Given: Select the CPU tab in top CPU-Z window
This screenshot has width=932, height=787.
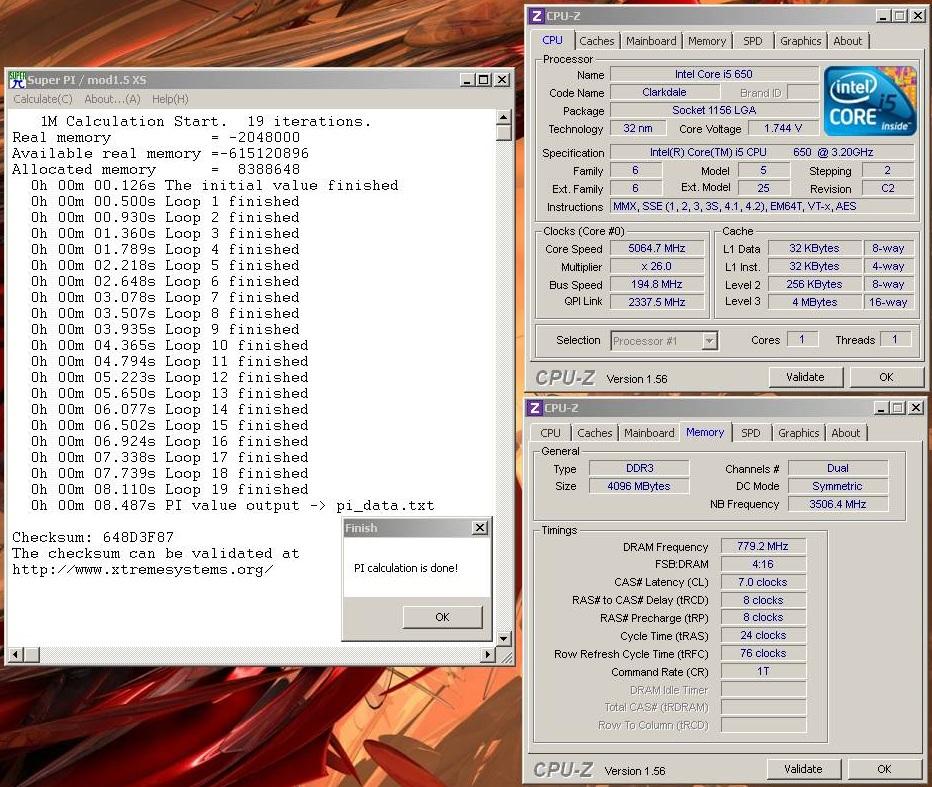Looking at the screenshot, I should (552, 40).
